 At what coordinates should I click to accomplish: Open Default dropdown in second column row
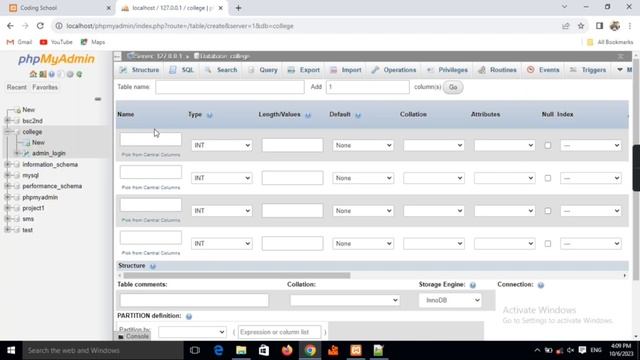click(x=363, y=178)
